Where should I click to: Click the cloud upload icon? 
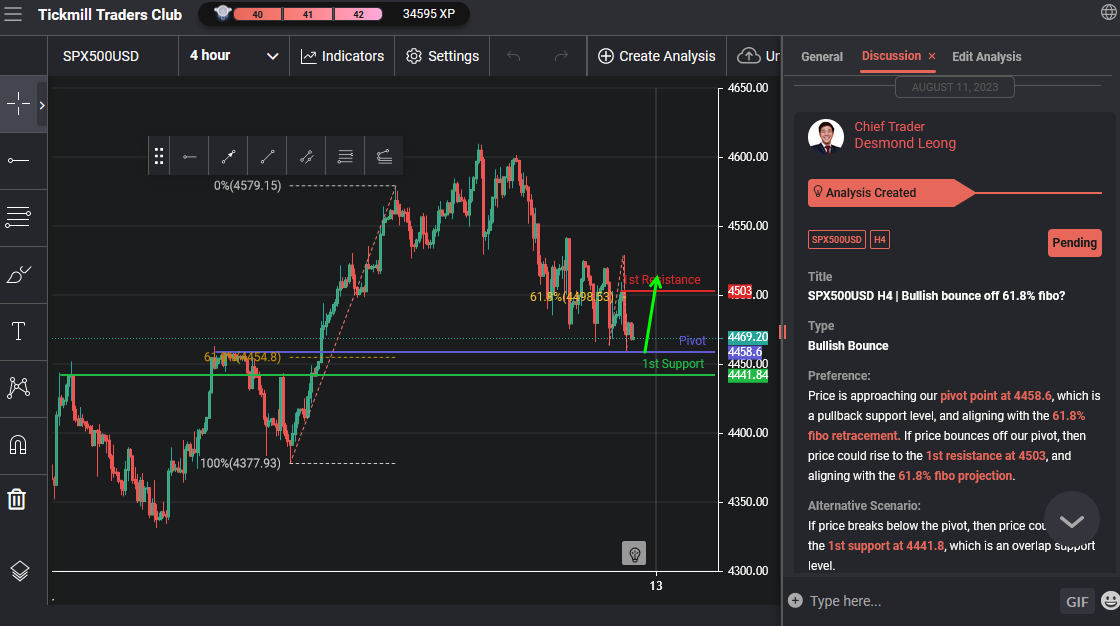click(749, 56)
